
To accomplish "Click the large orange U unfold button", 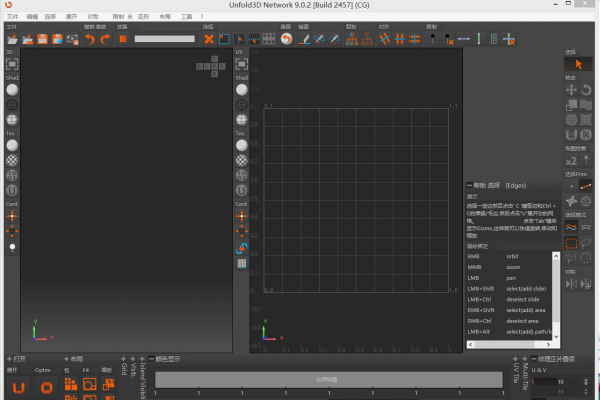I will point(18,387).
